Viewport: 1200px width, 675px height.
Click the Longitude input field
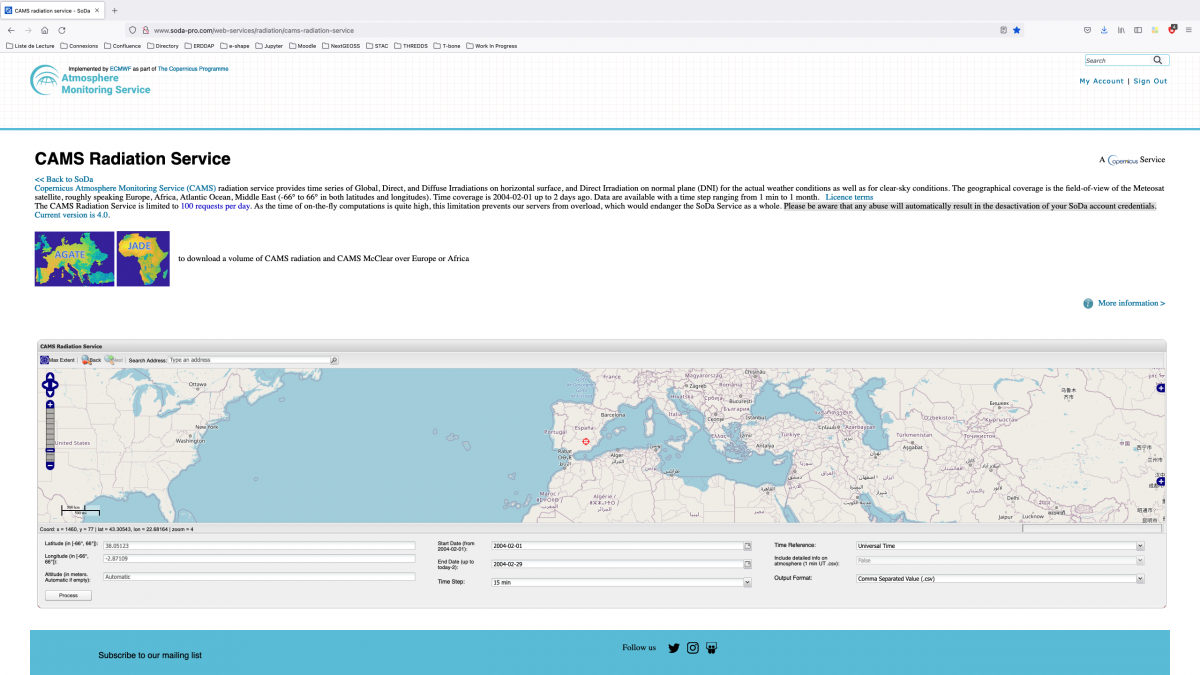coord(257,558)
